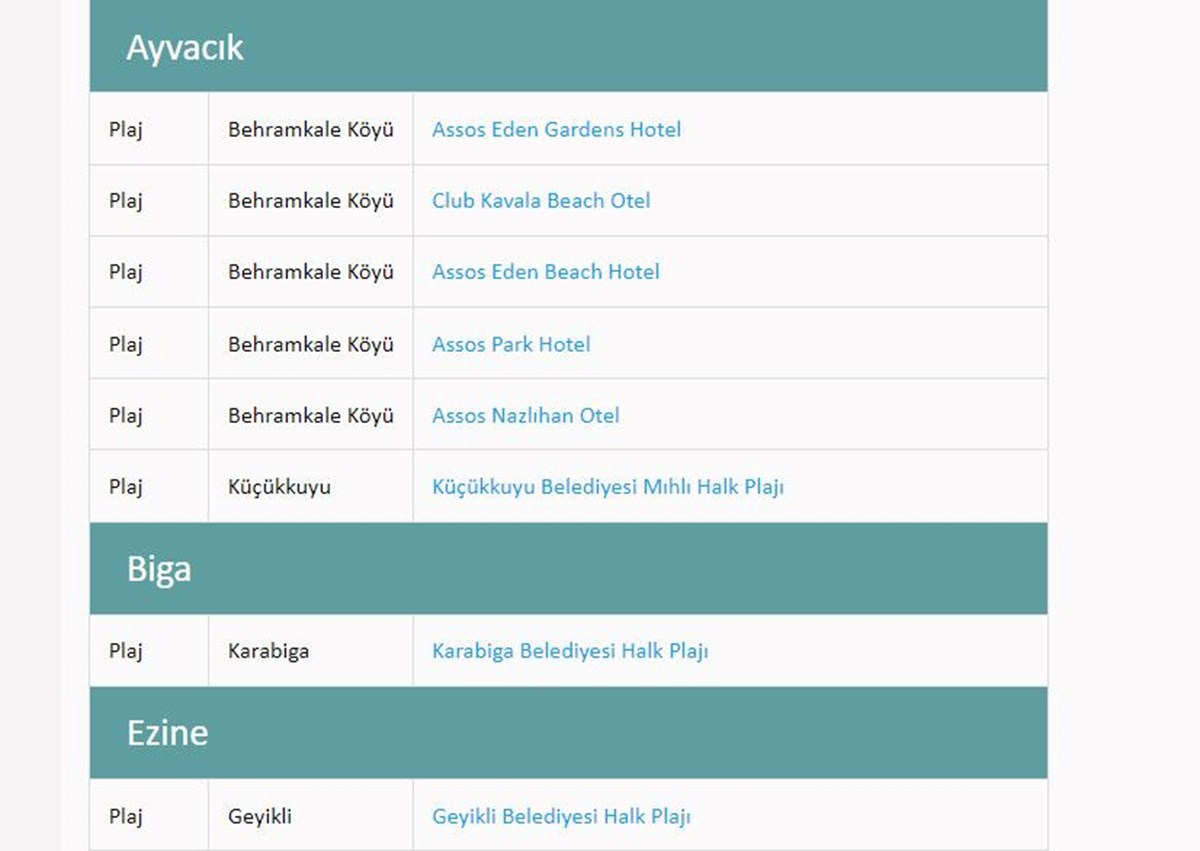The image size is (1200, 851).
Task: Click the Geyikli location cell
Action: pos(310,816)
